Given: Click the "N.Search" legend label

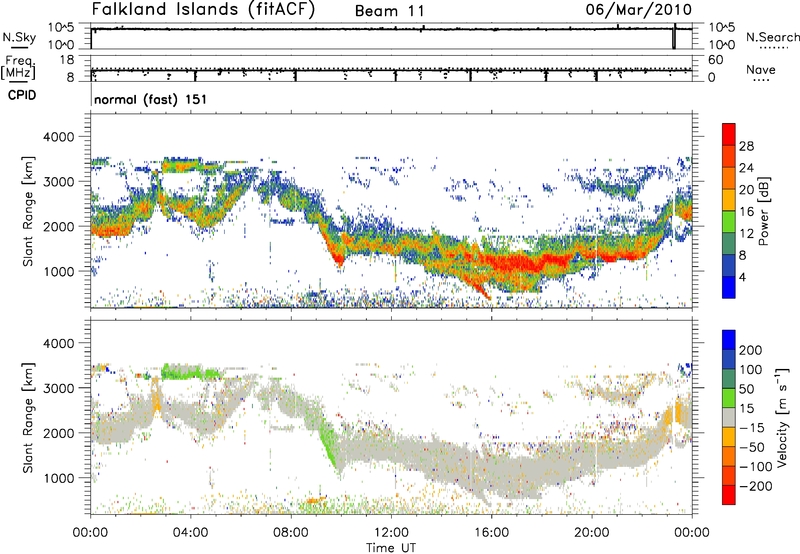Looking at the screenshot, I should 773,37.
